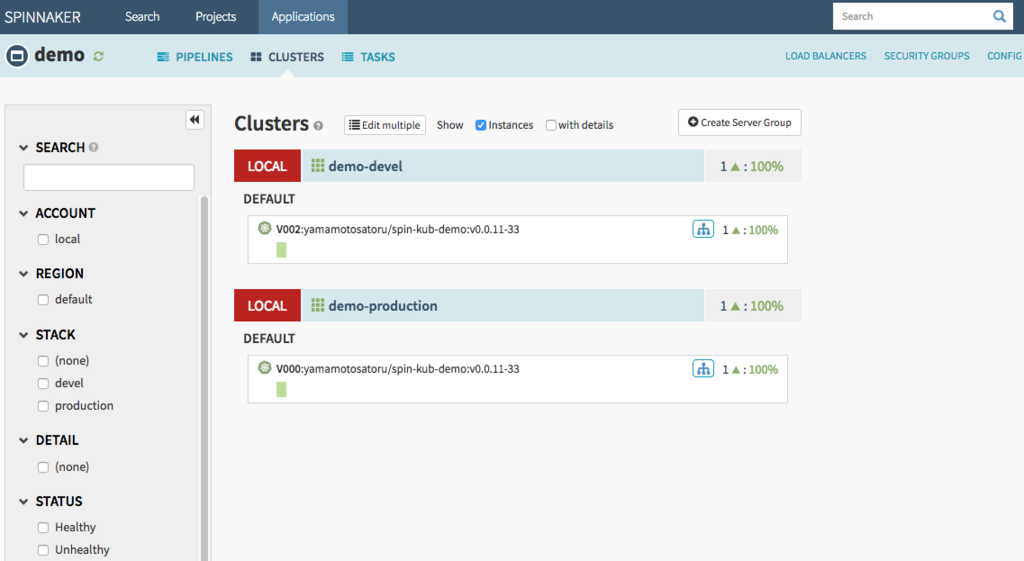Click the demo-devel cluster grid icon
Viewport: 1024px width, 561px height.
(x=318, y=166)
